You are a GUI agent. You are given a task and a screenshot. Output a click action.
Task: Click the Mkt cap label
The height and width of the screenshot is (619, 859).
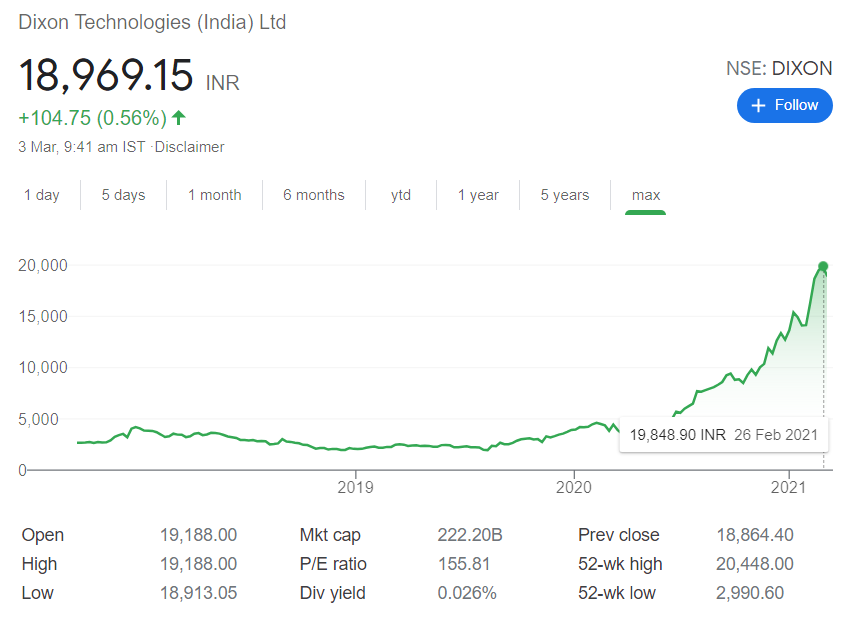pos(330,535)
